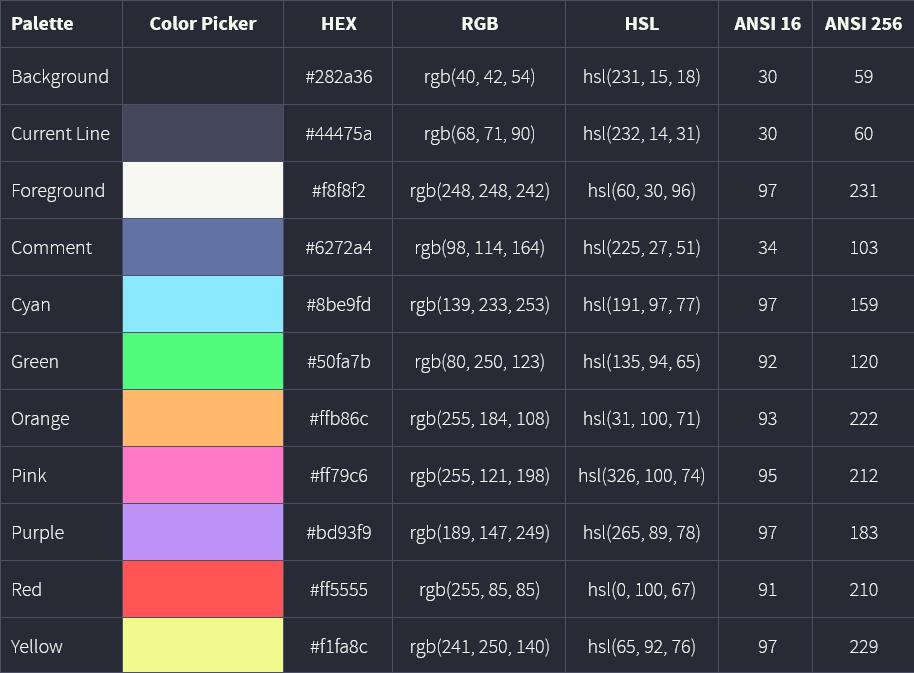Select the Color Picker column header
Image resolution: width=914 pixels, height=673 pixels.
pos(203,23)
